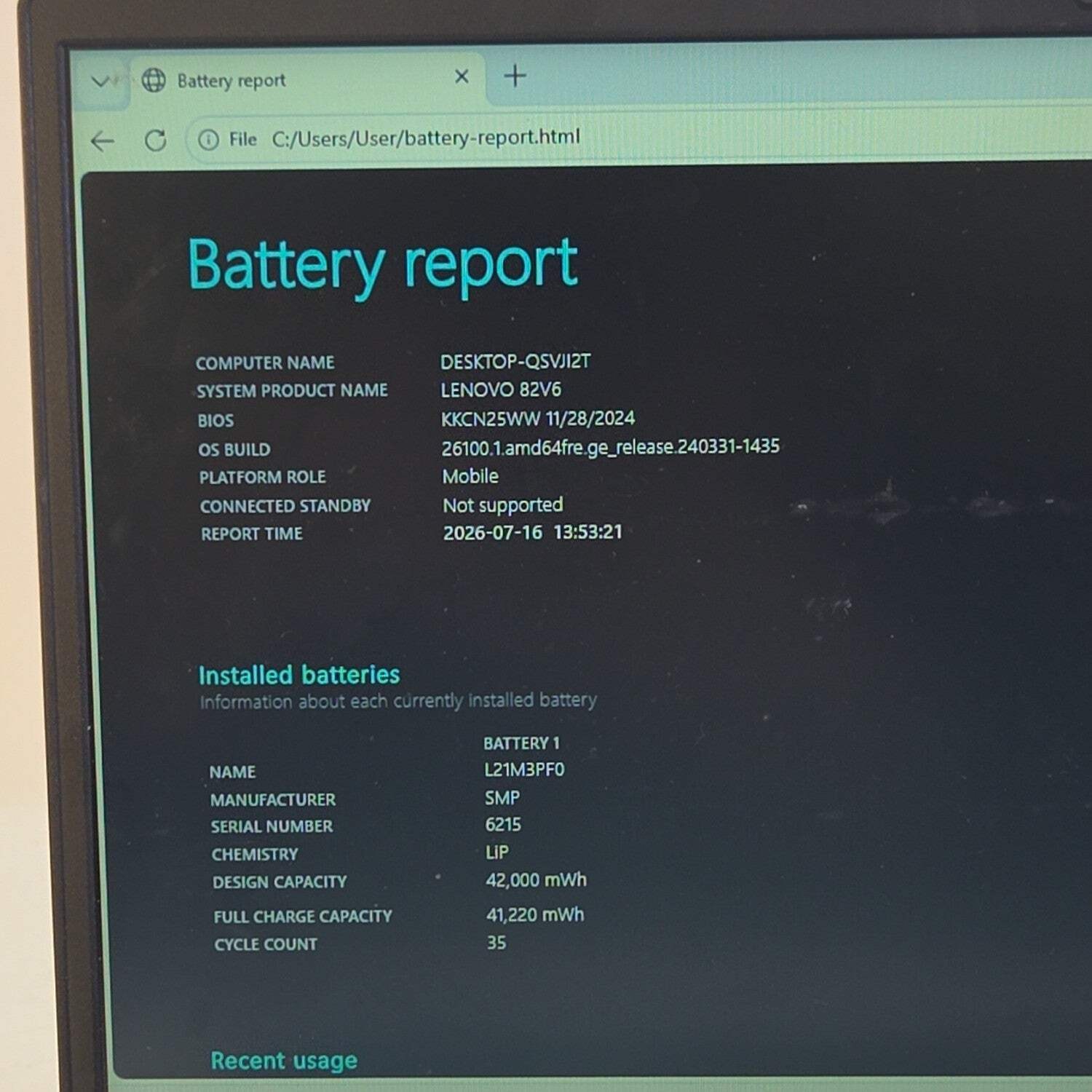Click the globe favicon on the tab

pyautogui.click(x=154, y=80)
